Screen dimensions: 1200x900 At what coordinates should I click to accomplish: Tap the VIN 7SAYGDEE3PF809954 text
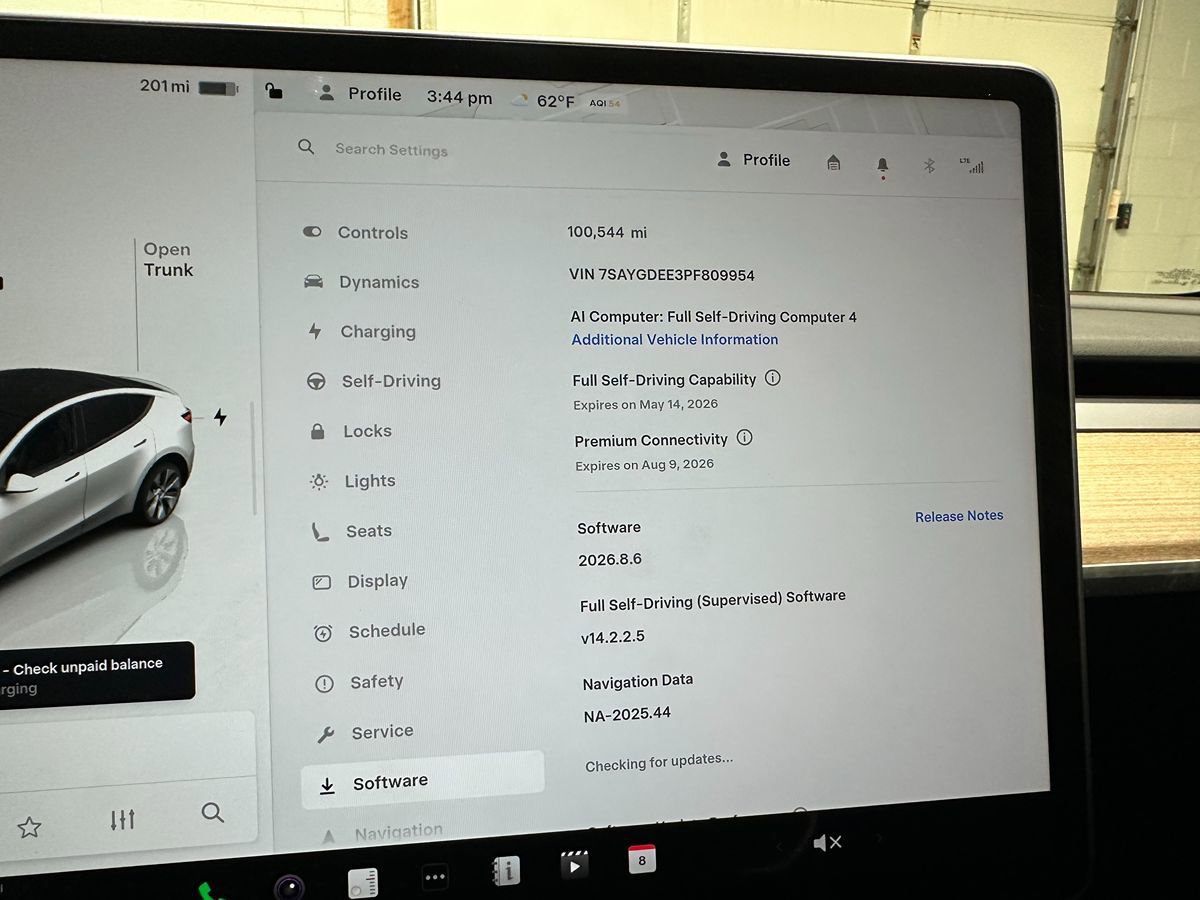click(x=662, y=275)
